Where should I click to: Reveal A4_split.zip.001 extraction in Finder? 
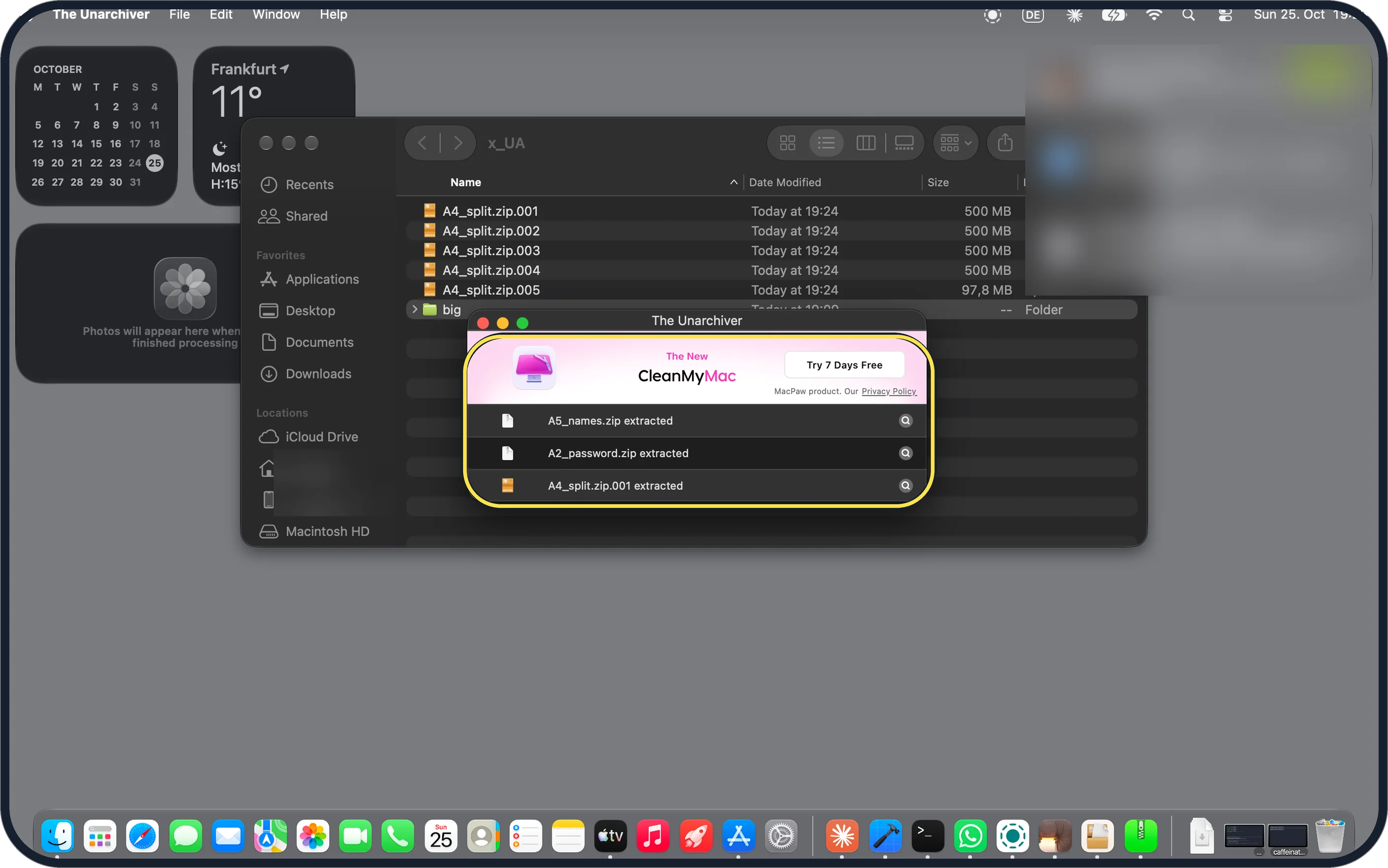tap(905, 486)
